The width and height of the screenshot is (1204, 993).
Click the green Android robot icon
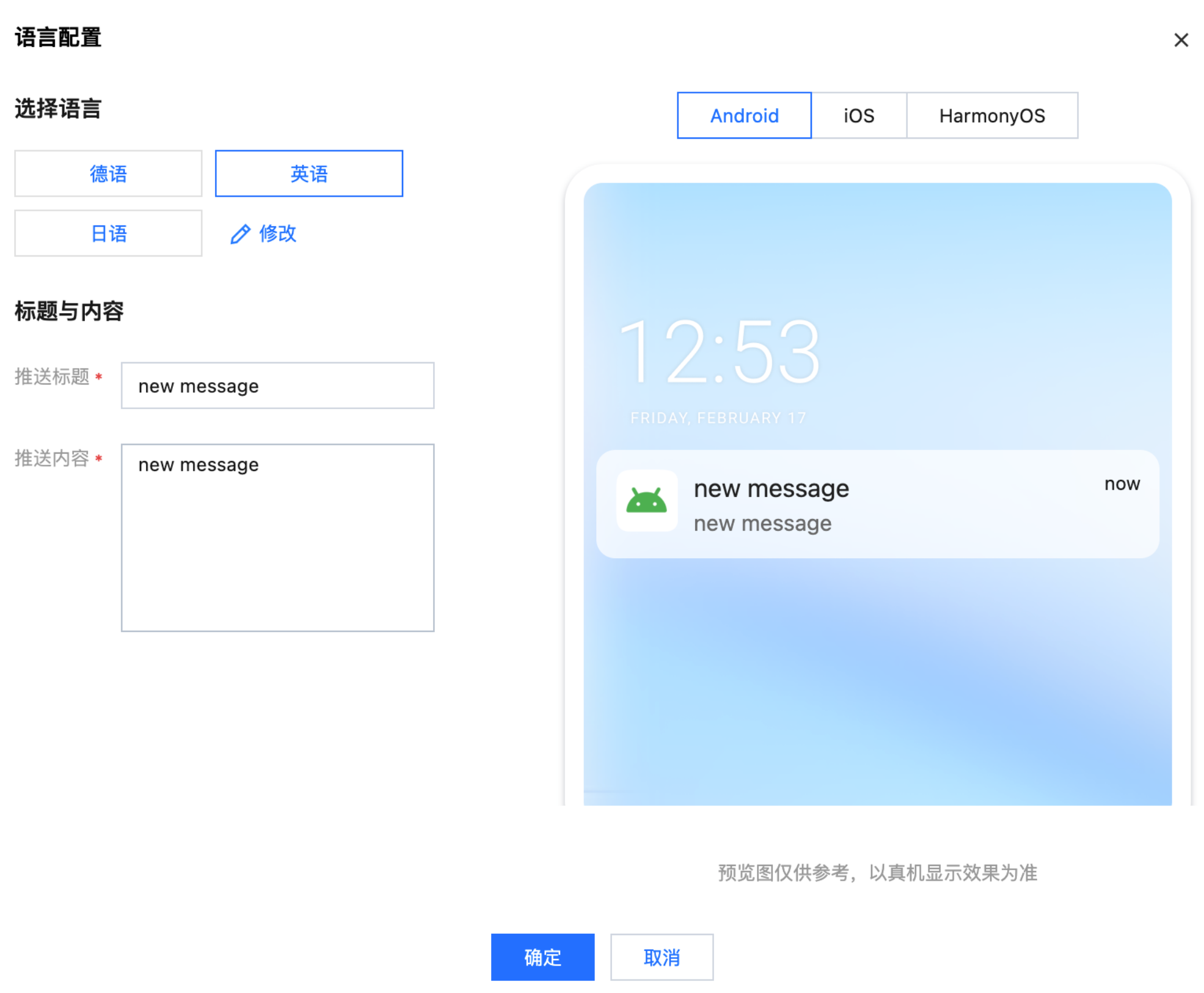(x=646, y=501)
